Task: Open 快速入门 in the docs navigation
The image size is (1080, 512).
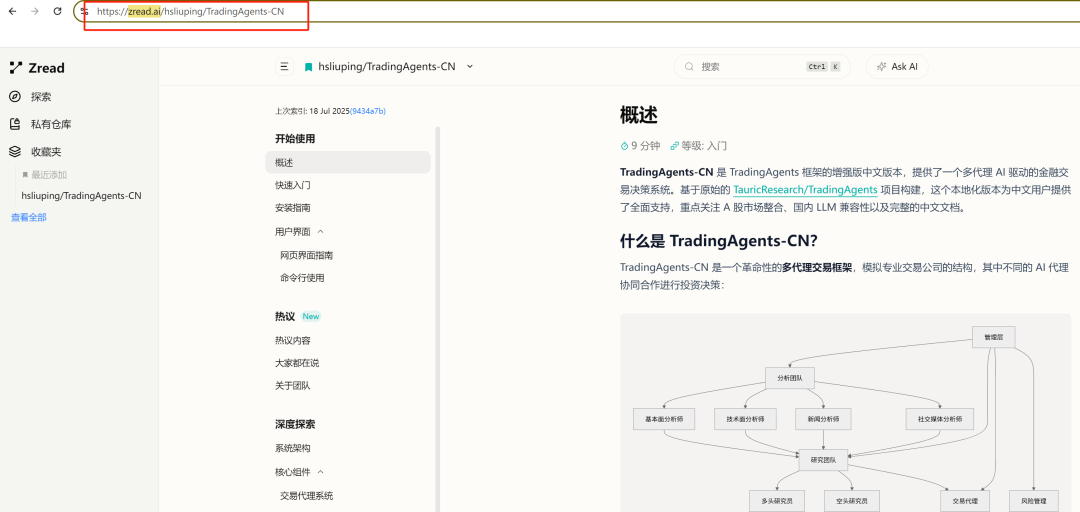Action: pyautogui.click(x=293, y=185)
